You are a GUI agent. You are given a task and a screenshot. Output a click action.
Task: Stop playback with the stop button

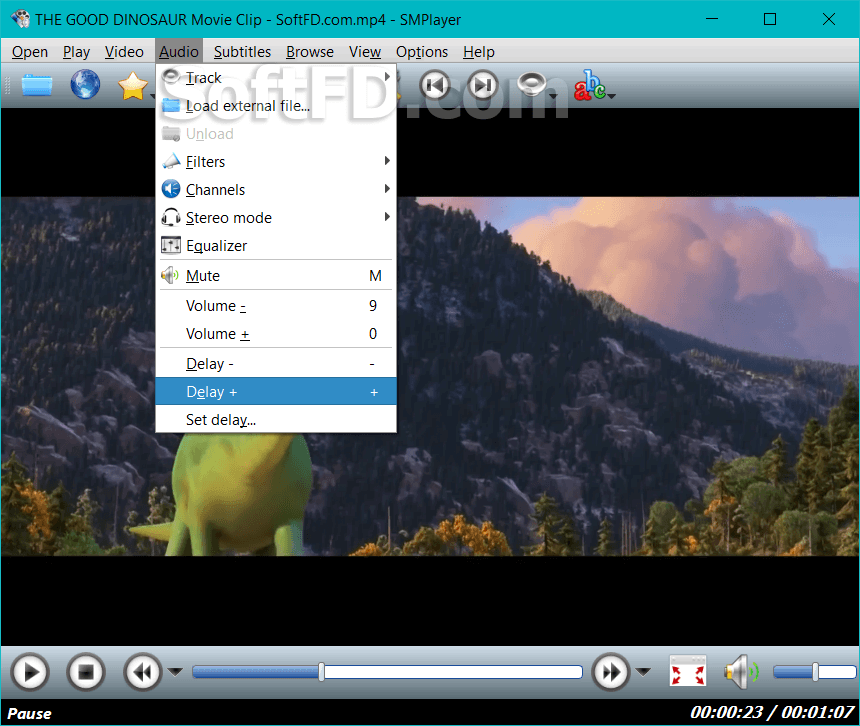[x=86, y=672]
